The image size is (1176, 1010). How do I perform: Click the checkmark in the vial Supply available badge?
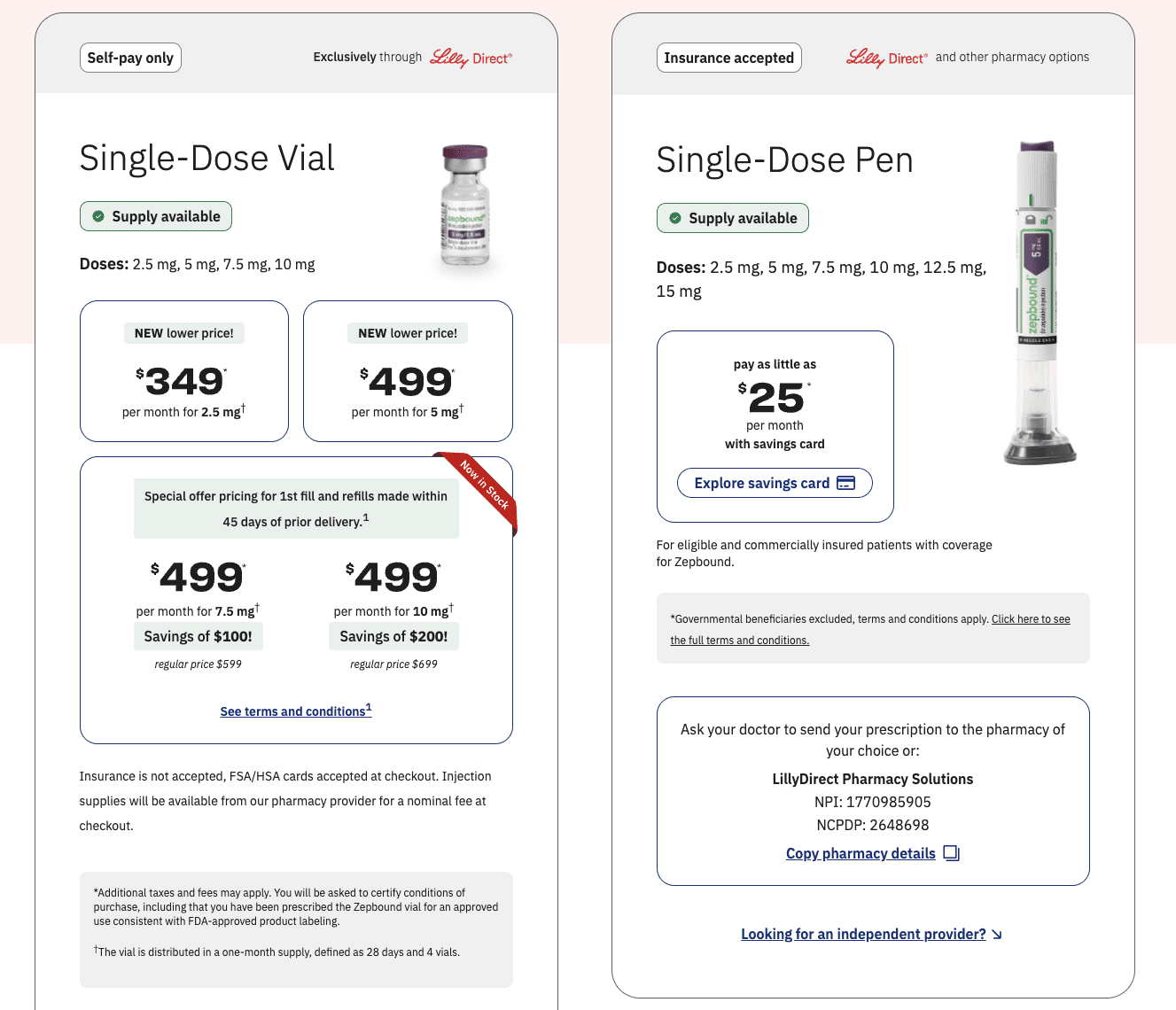(x=97, y=215)
